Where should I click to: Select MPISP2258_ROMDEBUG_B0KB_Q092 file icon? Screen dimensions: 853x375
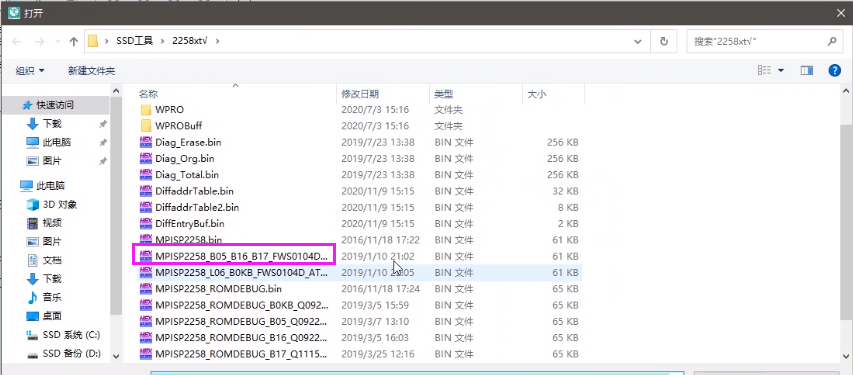coord(145,305)
